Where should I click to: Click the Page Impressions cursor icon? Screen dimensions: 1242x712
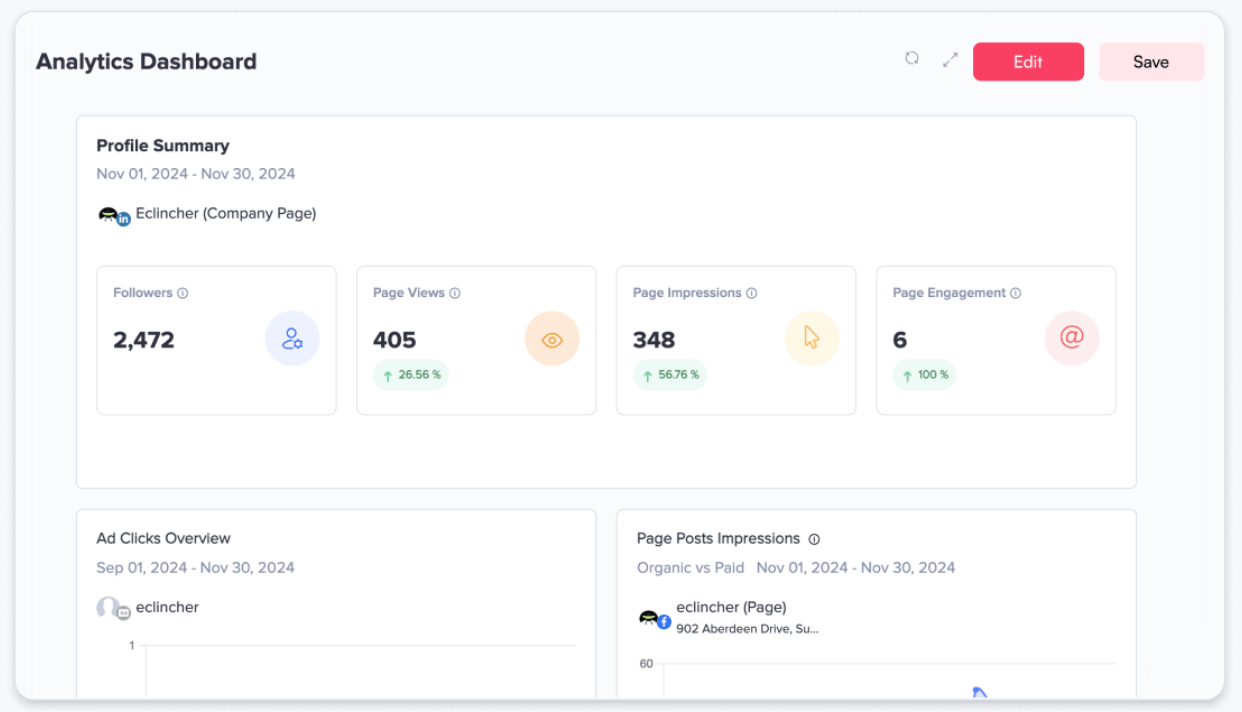(x=812, y=339)
